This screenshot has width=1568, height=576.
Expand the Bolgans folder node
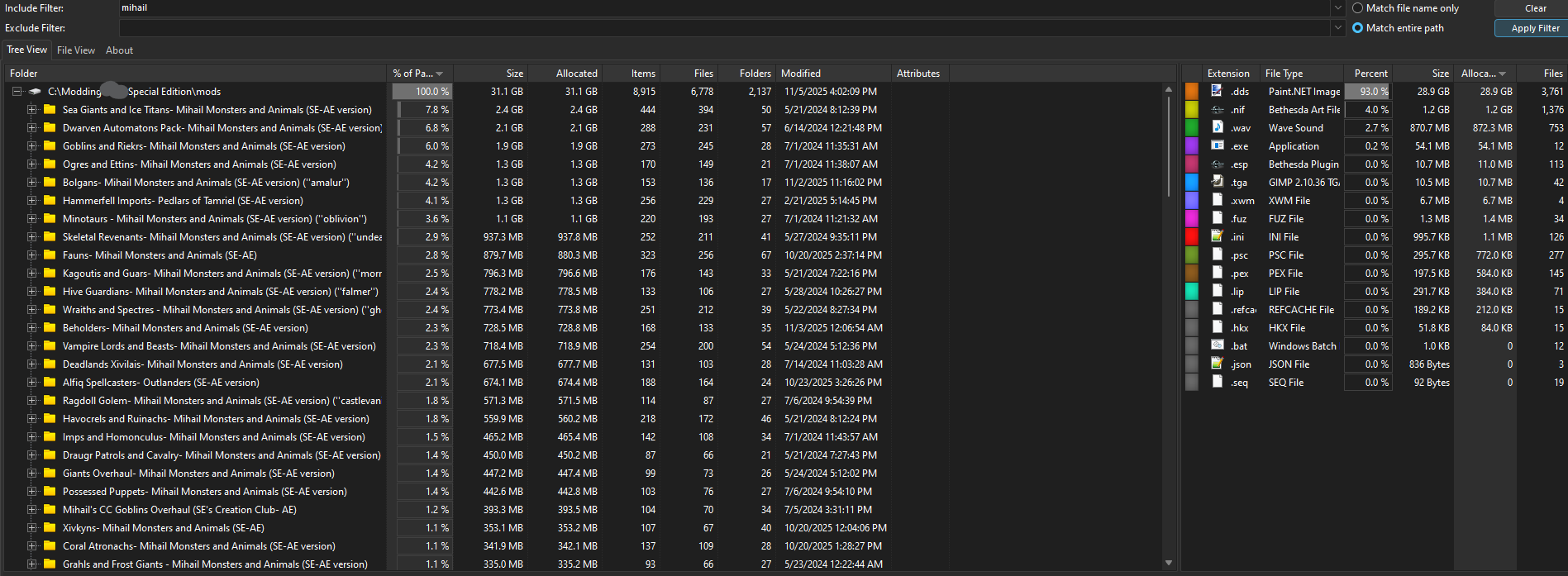(x=31, y=182)
